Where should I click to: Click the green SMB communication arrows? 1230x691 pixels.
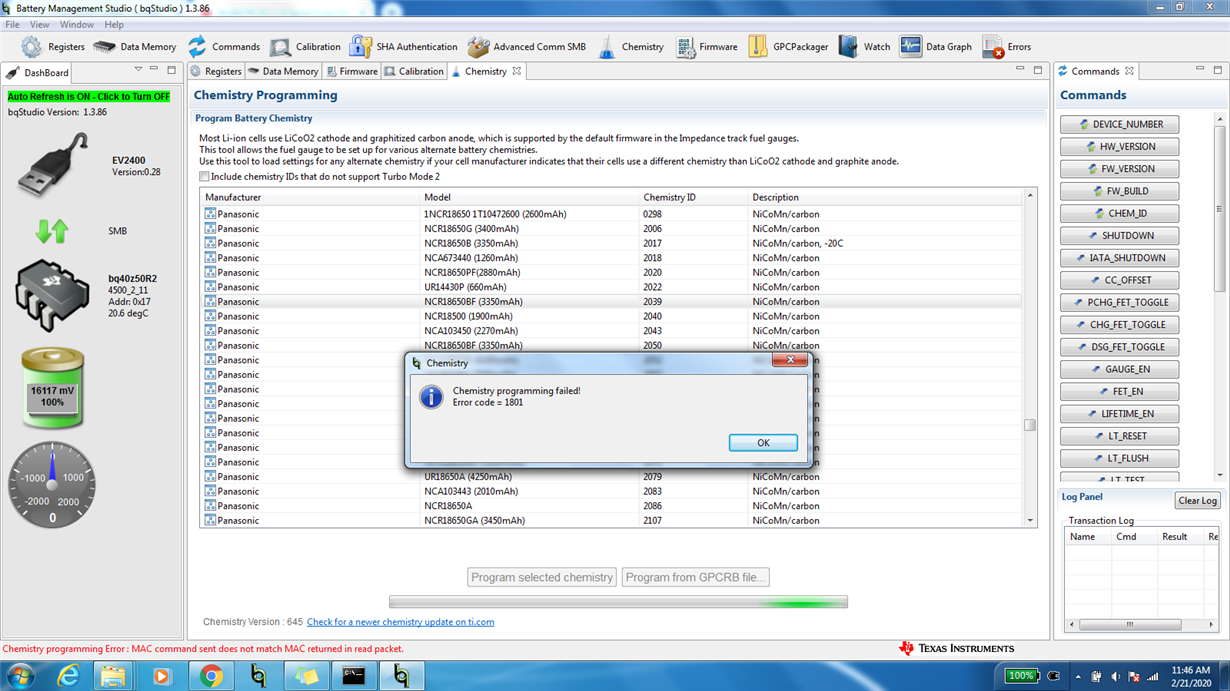click(x=52, y=231)
